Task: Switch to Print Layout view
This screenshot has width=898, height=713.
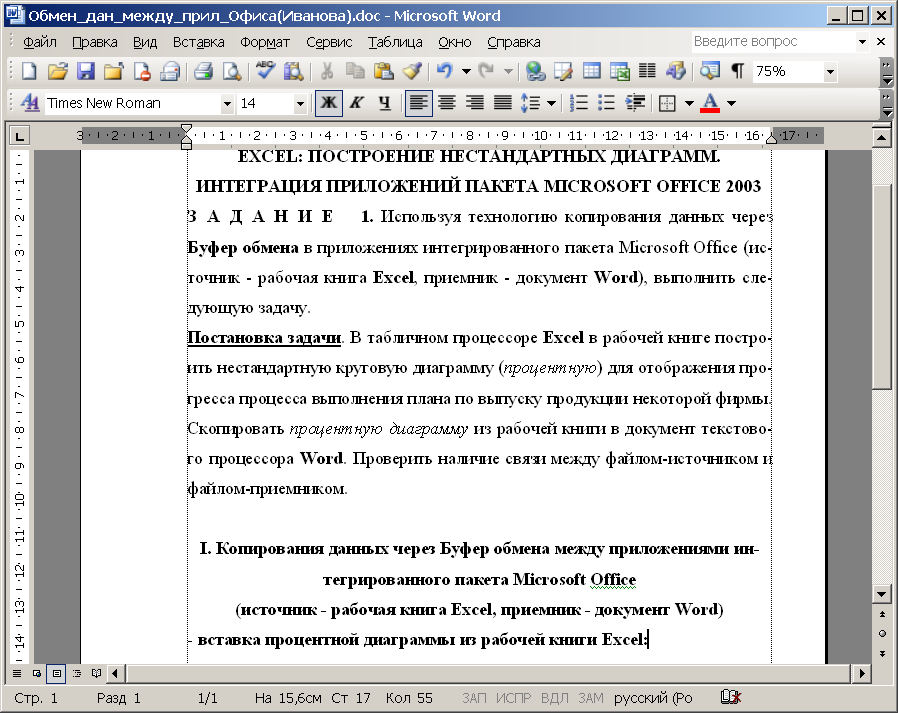Action: [x=56, y=673]
